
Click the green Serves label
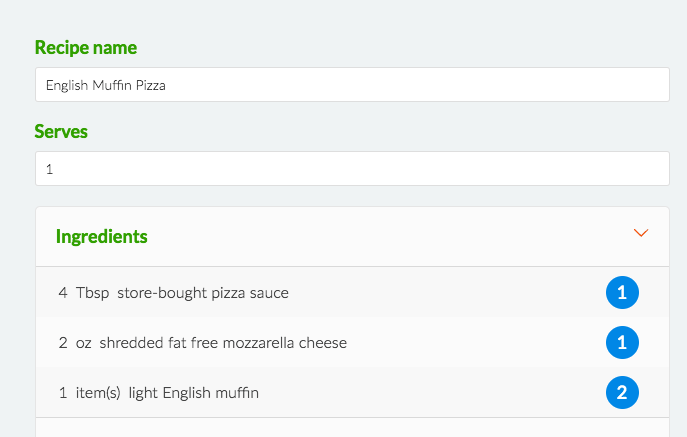(x=61, y=131)
